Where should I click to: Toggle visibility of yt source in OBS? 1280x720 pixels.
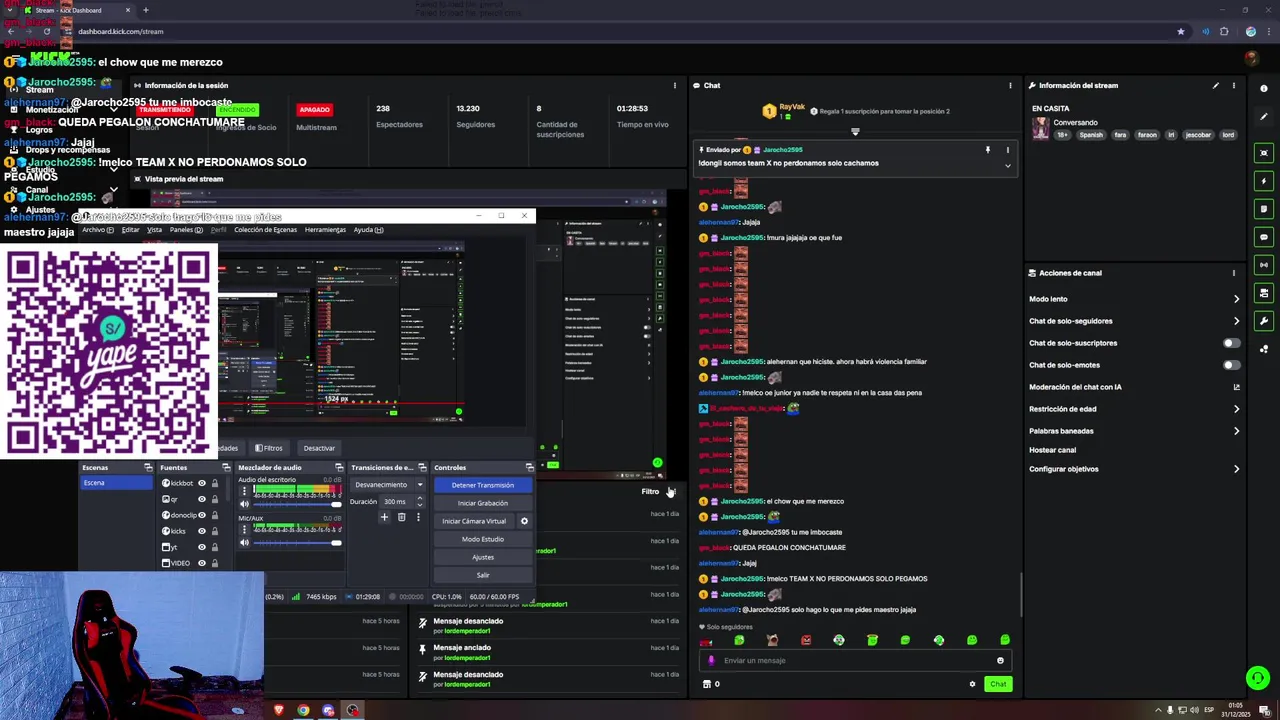201,547
